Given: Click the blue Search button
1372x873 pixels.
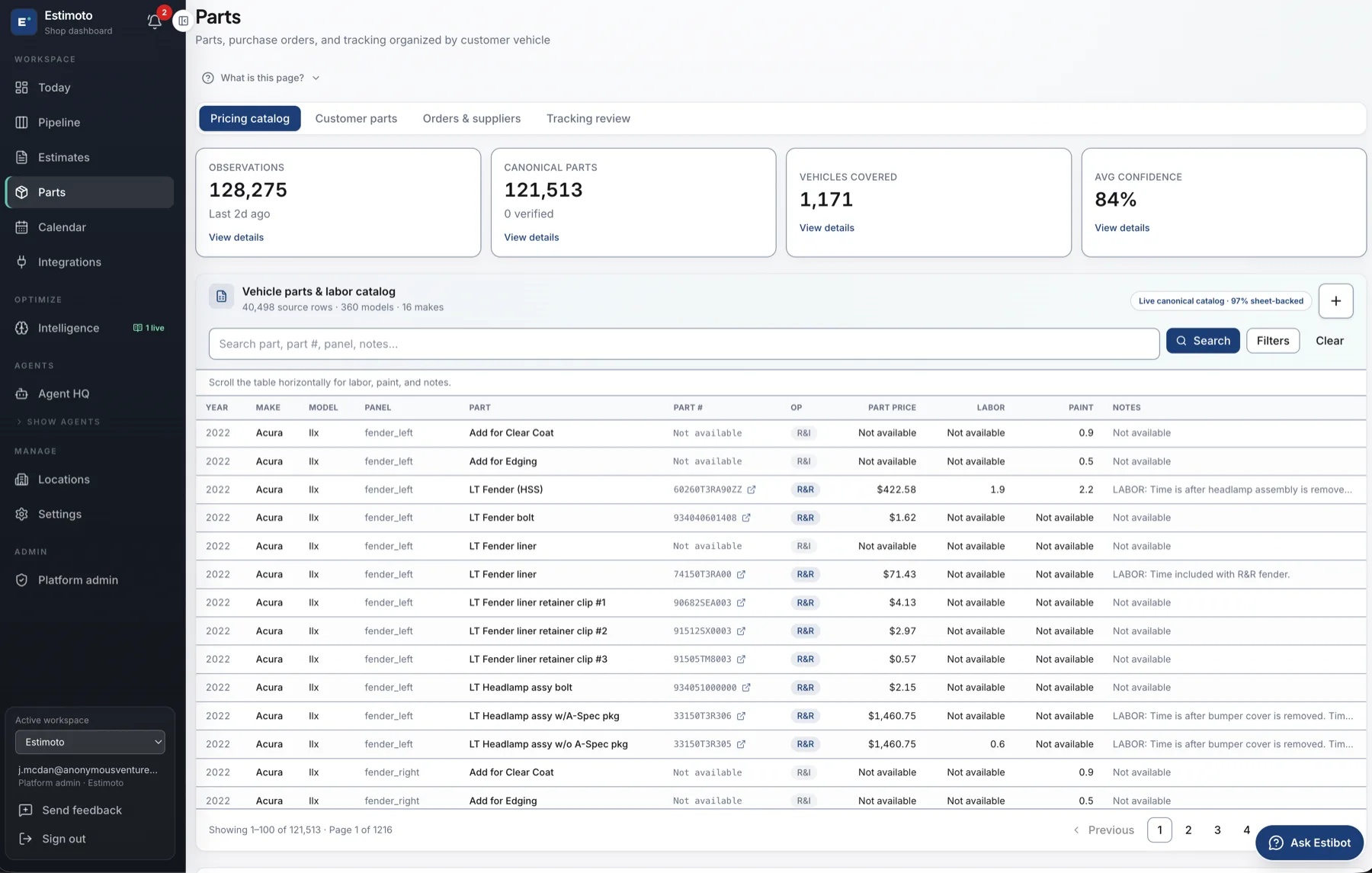Looking at the screenshot, I should coord(1203,341).
